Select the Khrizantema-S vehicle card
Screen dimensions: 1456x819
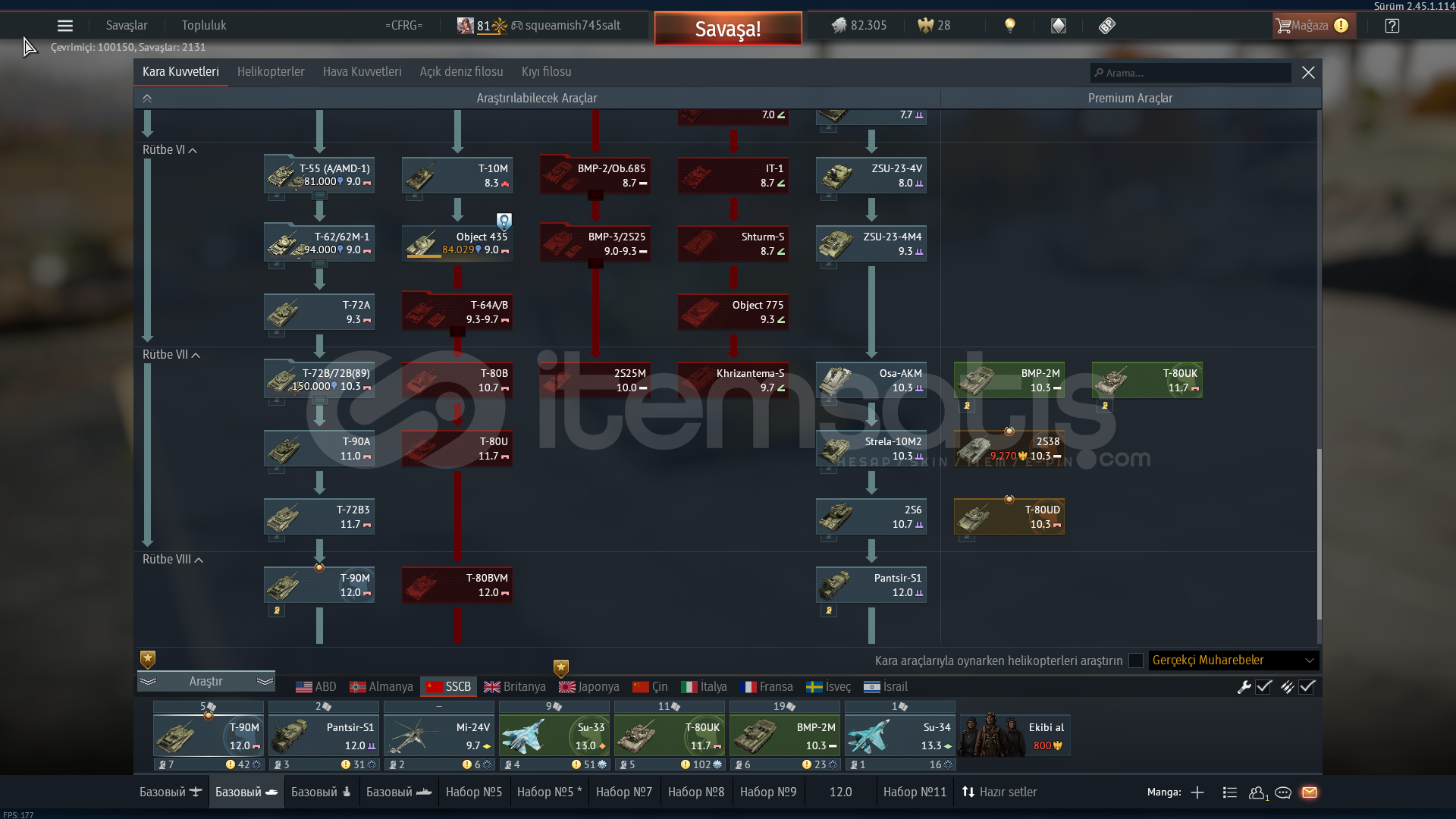[733, 381]
